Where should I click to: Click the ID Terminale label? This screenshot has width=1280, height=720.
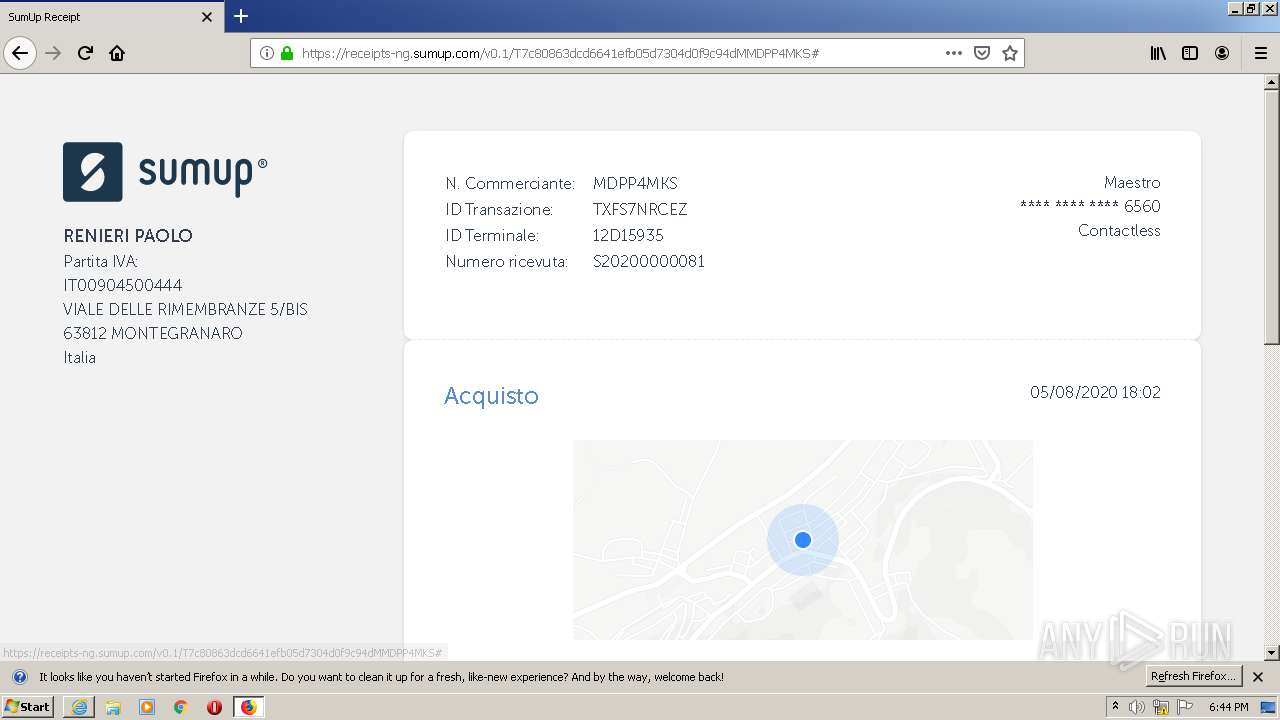(x=492, y=236)
